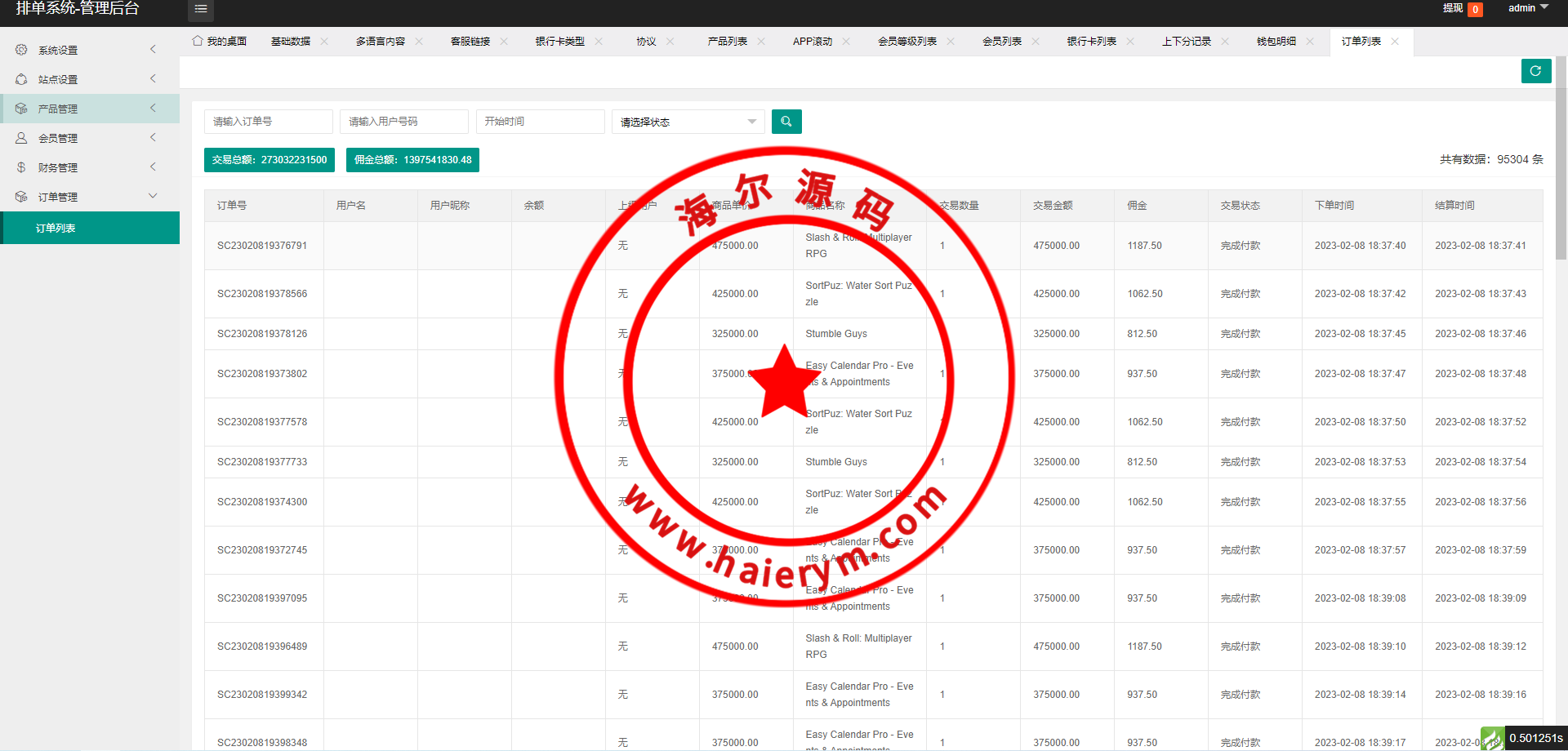
Task: Focus the 请输入订单号 input field
Action: 268,122
